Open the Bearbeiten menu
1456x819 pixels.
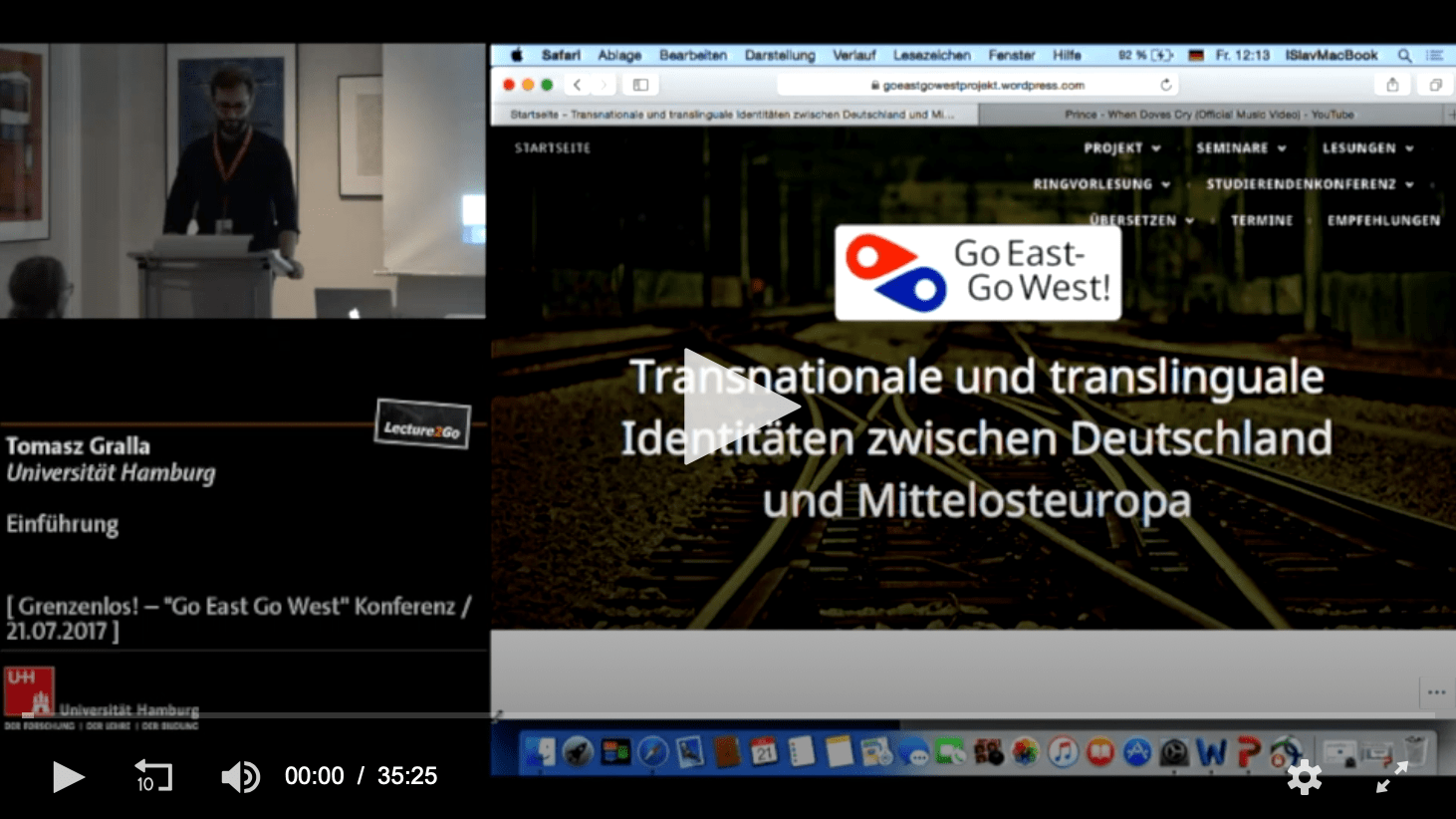tap(692, 55)
